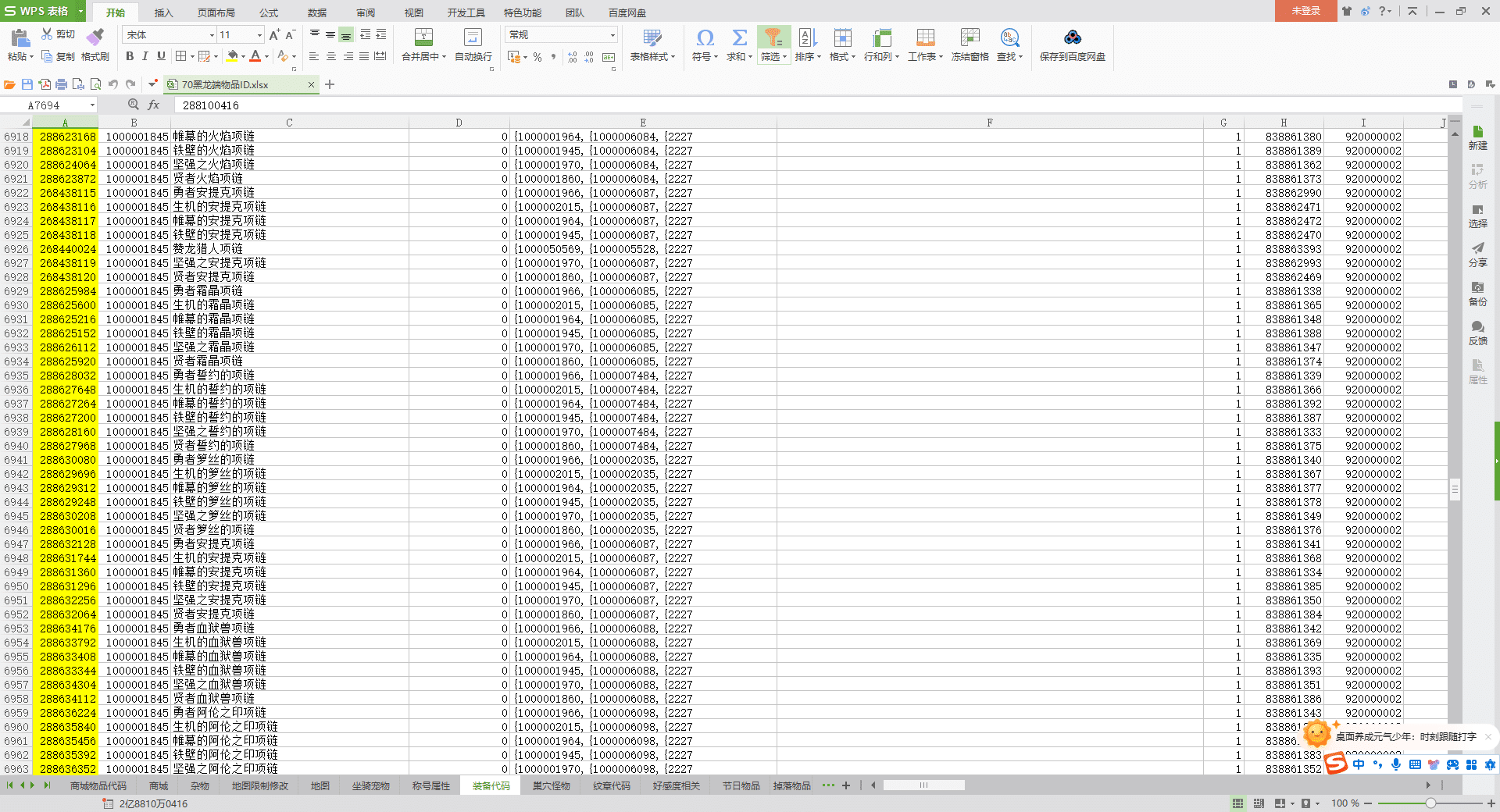Image resolution: width=1500 pixels, height=812 pixels.
Task: Toggle Italic formatting
Action: click(145, 56)
